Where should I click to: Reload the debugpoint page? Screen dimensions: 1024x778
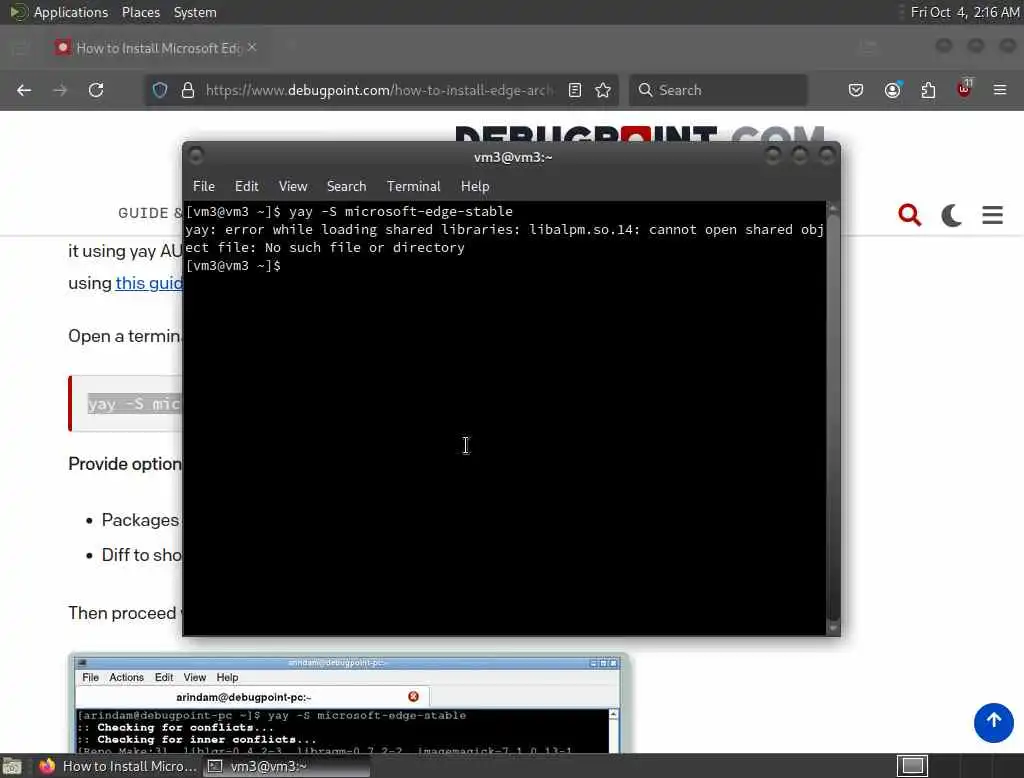click(x=96, y=90)
